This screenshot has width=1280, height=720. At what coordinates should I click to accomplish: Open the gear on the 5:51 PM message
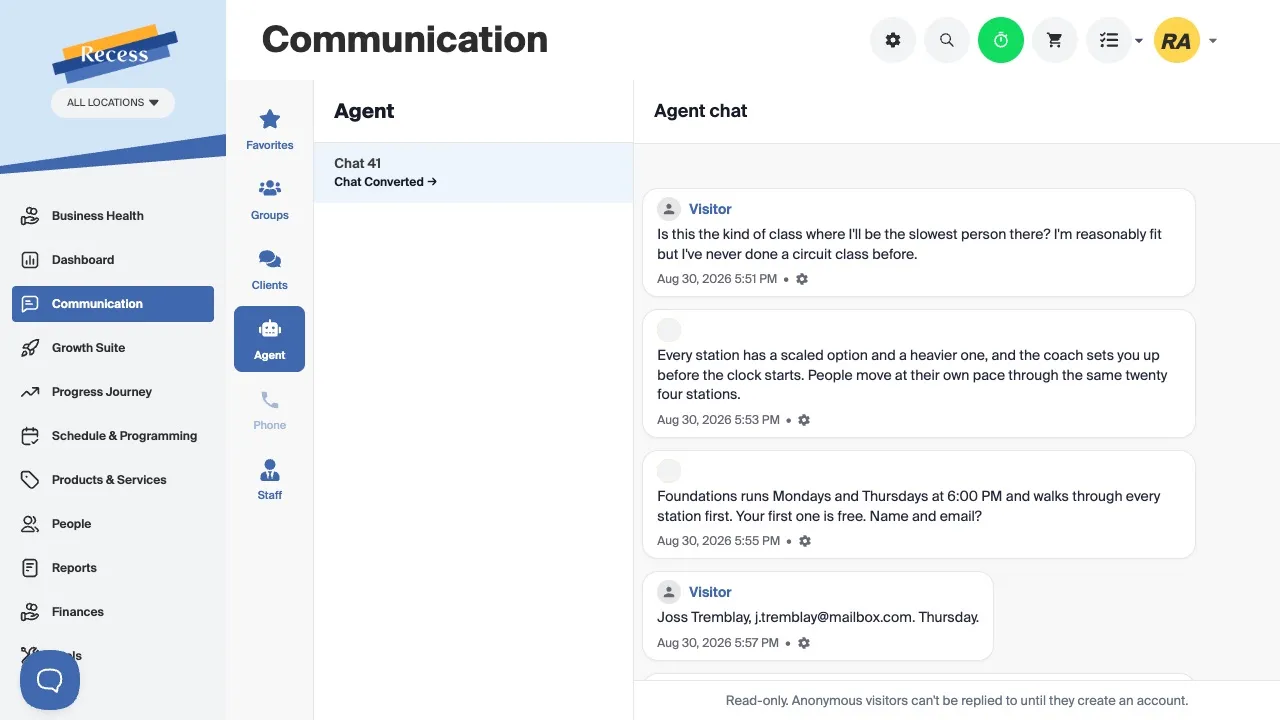tap(802, 279)
